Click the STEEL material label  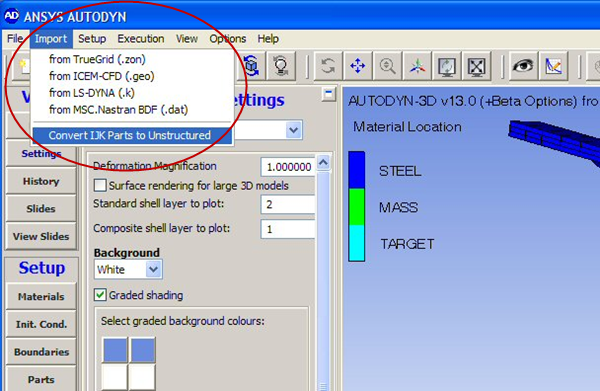[400, 171]
